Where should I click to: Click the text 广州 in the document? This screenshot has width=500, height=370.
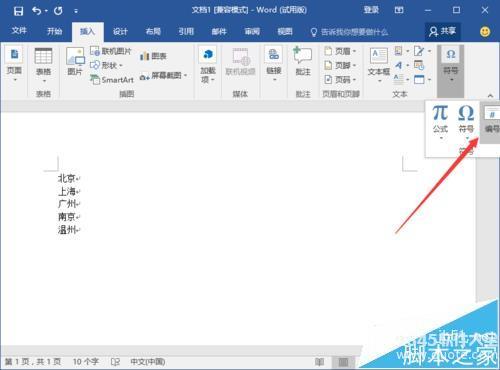point(67,204)
